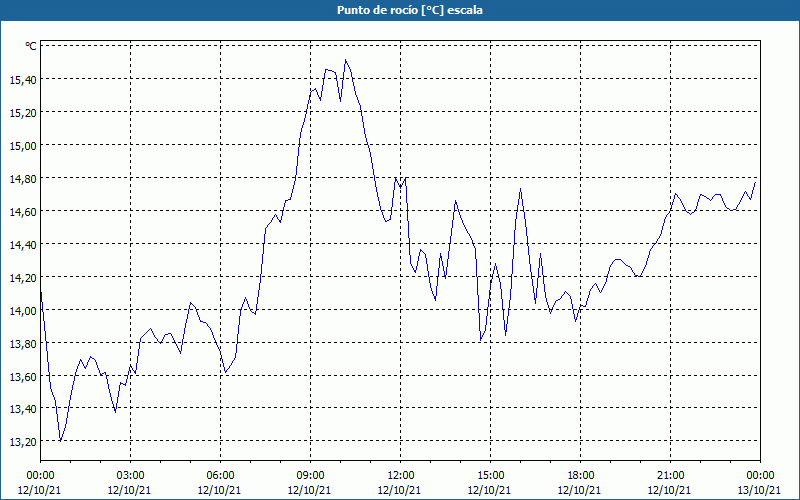The image size is (800, 500).
Task: Click the 13/10/21 date label
Action: [759, 490]
